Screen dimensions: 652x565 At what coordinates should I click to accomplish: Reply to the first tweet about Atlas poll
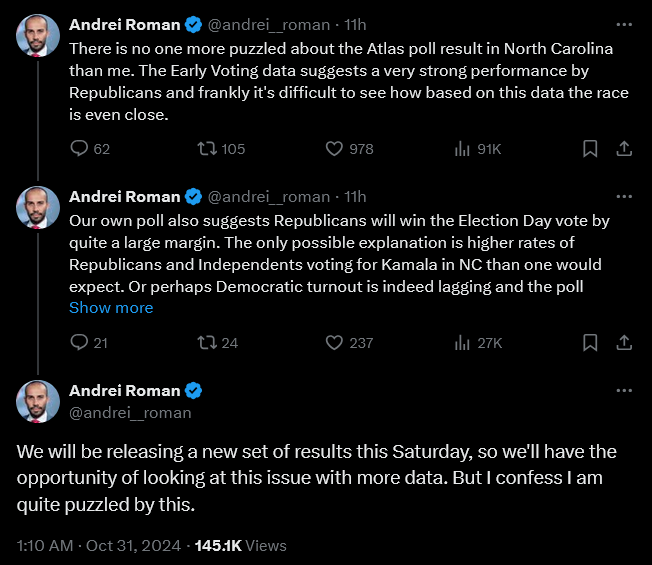pos(80,149)
